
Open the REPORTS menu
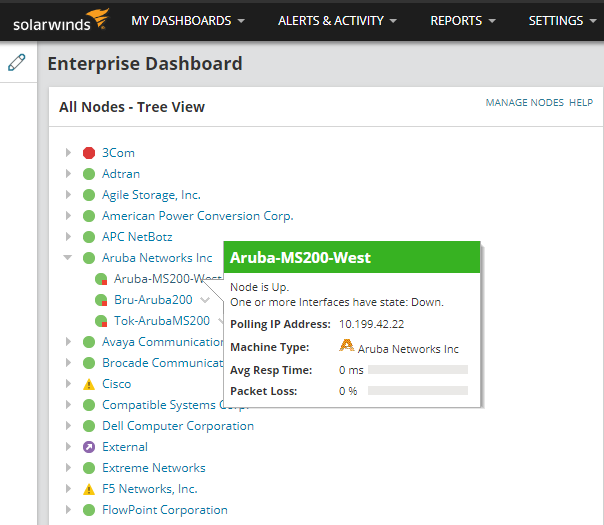coord(463,20)
